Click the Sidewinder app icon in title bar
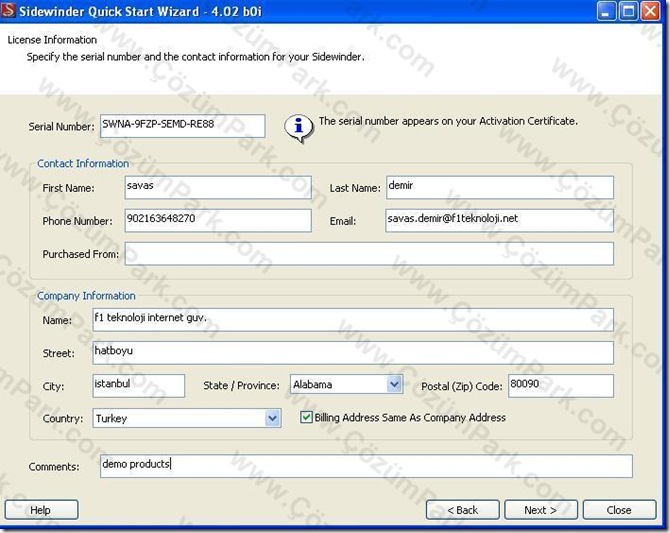Screen dimensions: 670x533 [x=9, y=10]
